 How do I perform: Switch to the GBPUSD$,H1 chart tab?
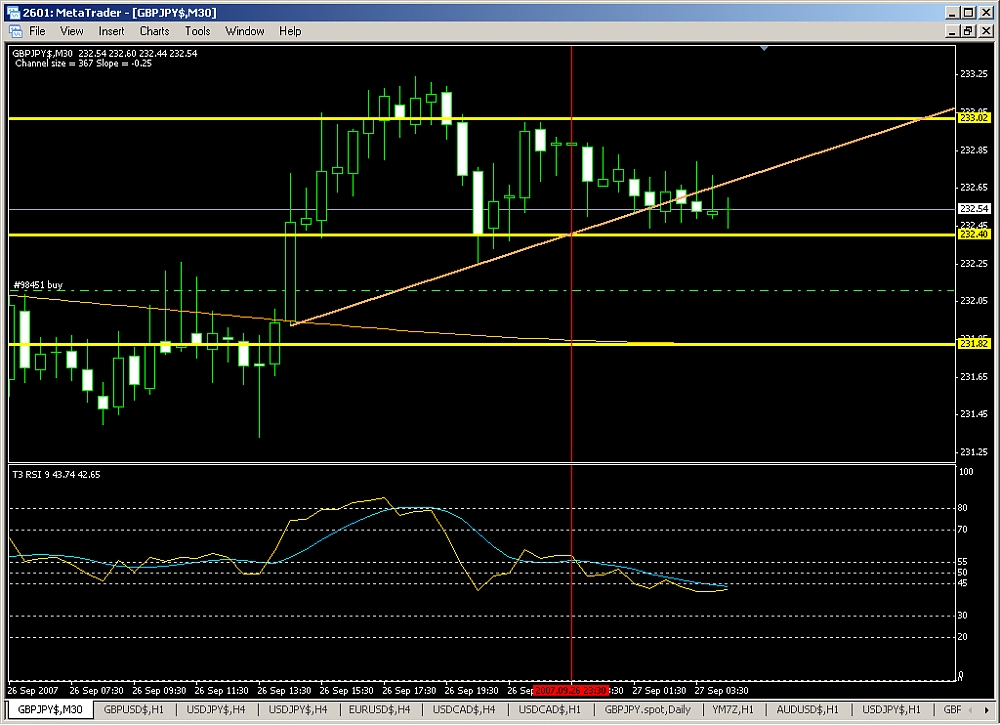click(135, 709)
